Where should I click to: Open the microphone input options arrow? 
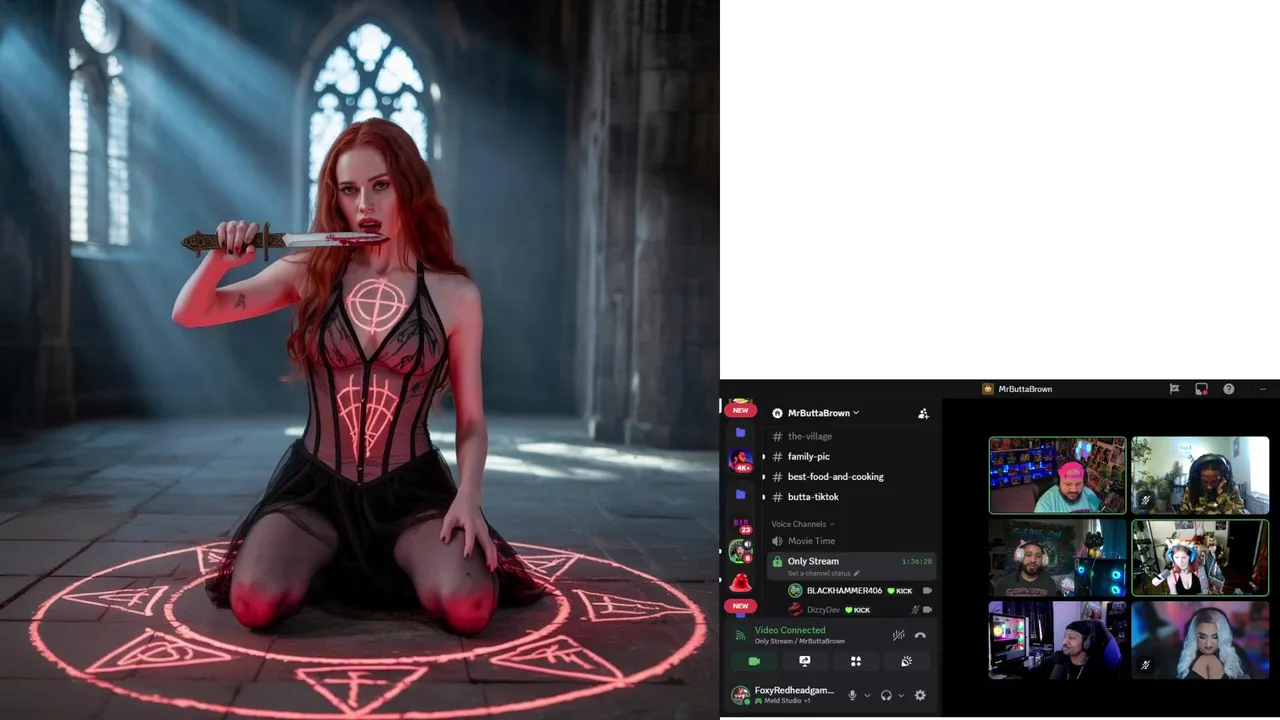[867, 695]
